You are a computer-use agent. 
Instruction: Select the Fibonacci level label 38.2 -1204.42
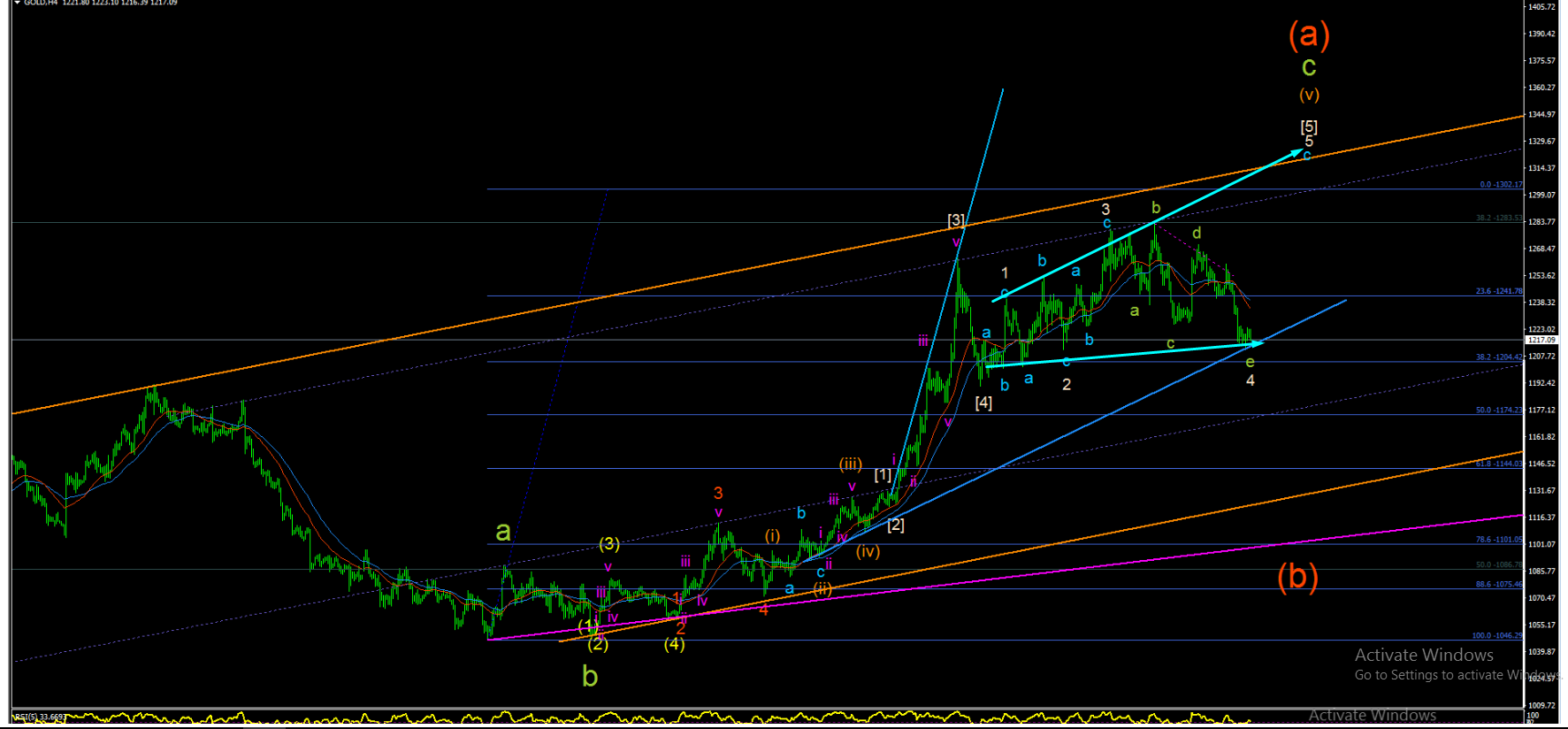[1499, 357]
